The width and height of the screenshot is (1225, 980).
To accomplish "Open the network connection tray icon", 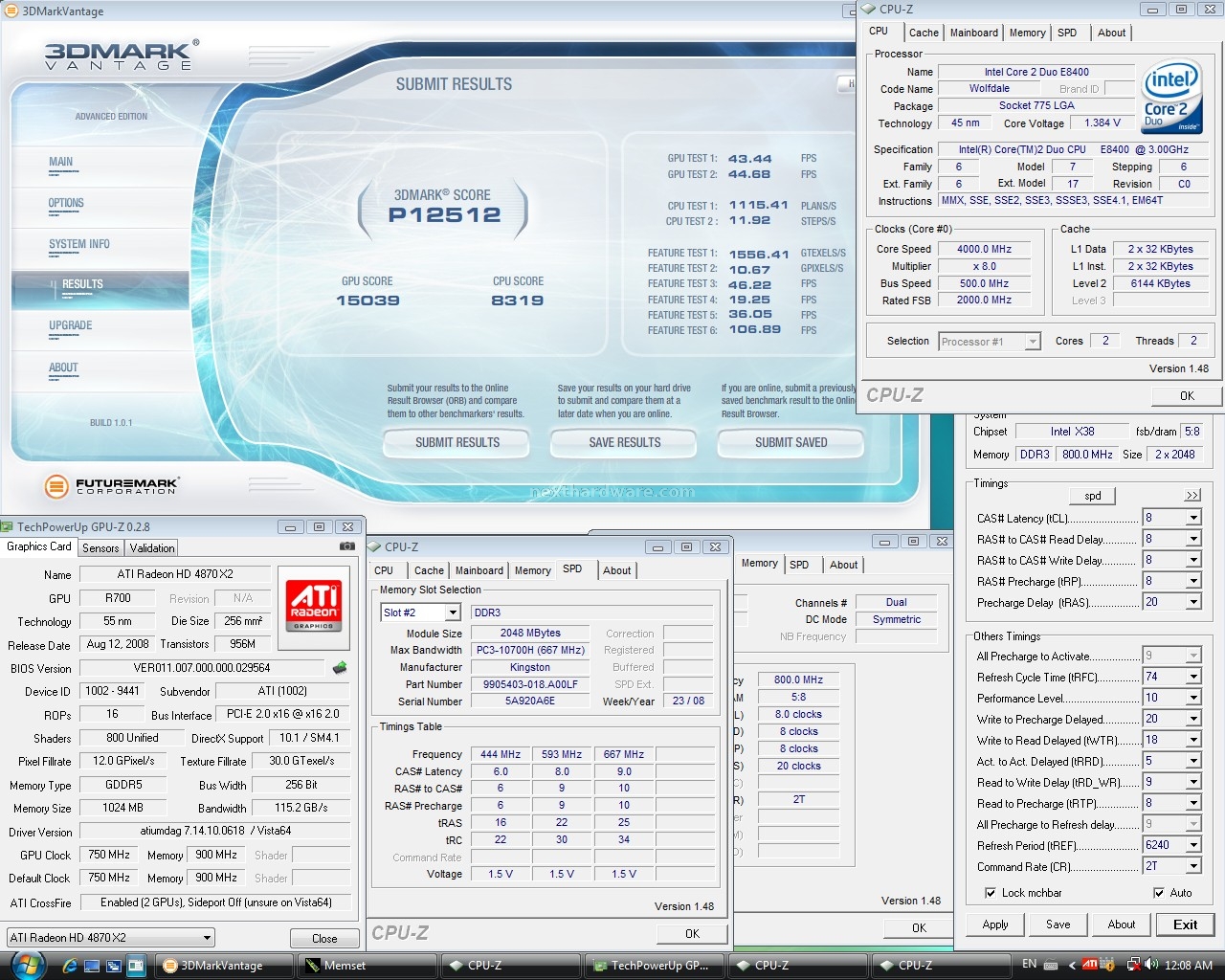I will pyautogui.click(x=1133, y=965).
